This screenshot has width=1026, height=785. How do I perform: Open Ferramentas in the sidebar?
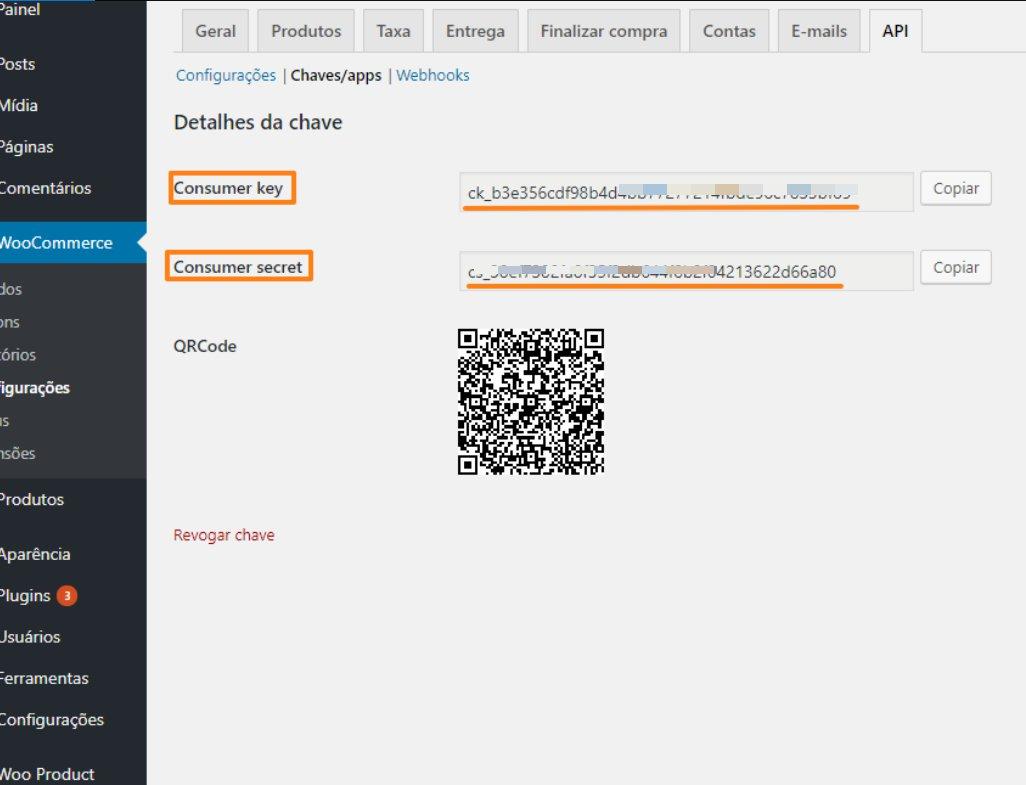click(44, 678)
